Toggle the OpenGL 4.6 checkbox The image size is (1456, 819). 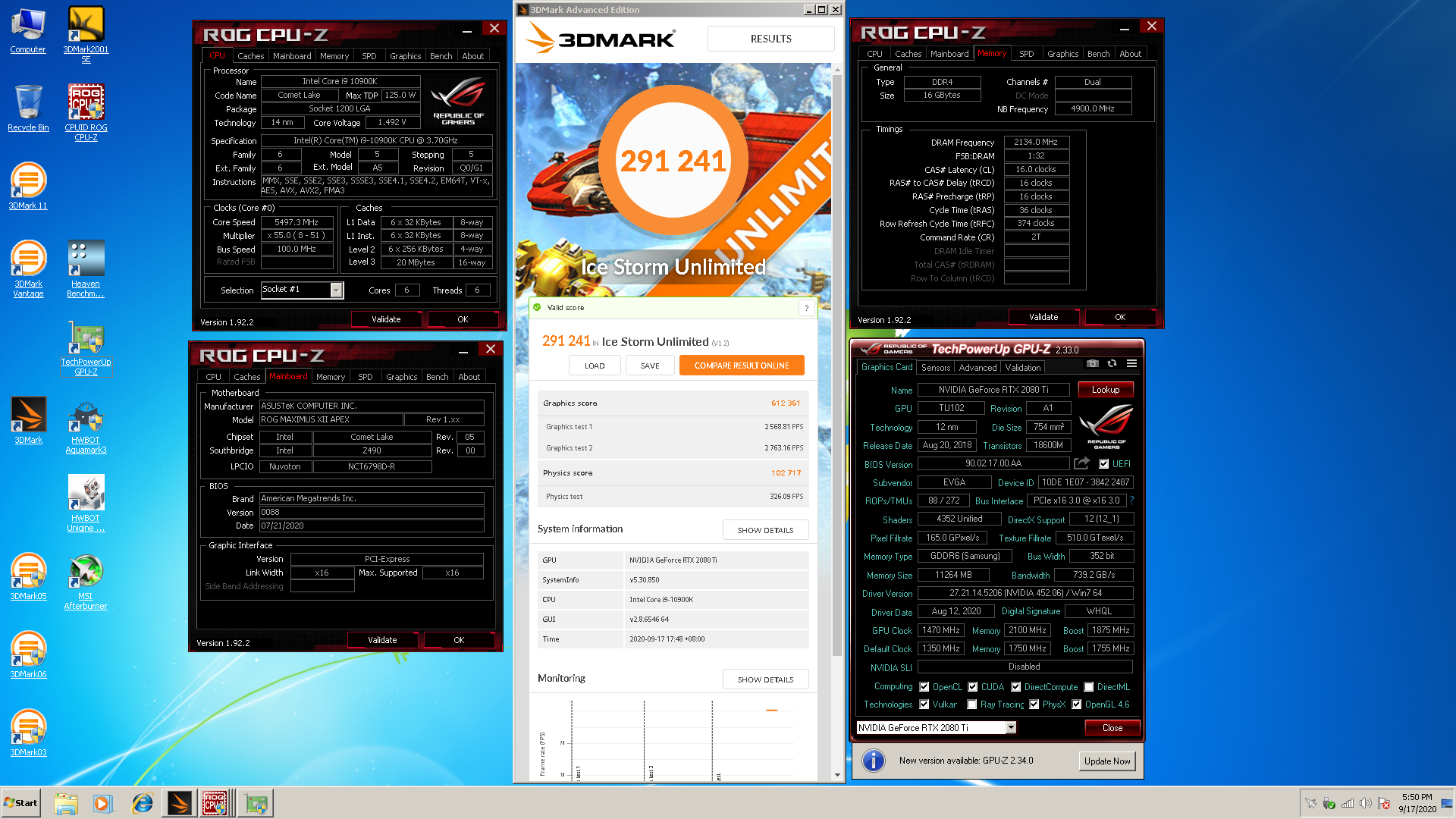point(1077,704)
